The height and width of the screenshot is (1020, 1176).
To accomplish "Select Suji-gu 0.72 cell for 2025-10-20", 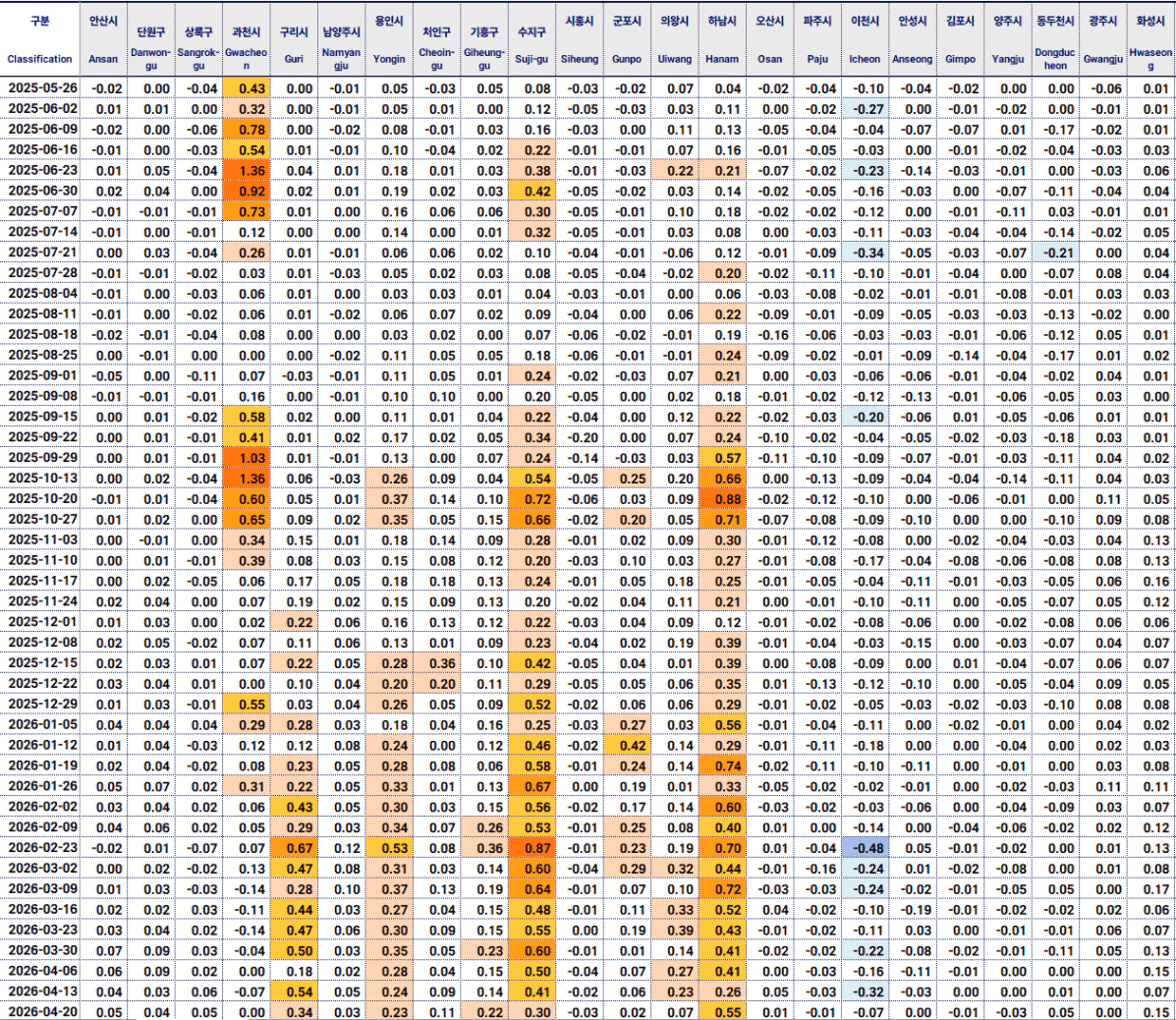I will pyautogui.click(x=532, y=499).
